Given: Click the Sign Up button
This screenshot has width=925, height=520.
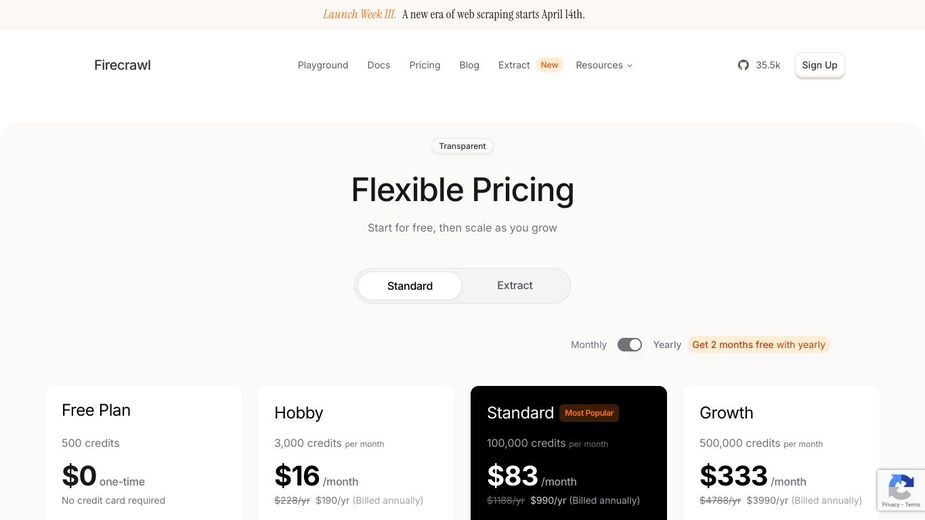Looking at the screenshot, I should (x=819, y=65).
